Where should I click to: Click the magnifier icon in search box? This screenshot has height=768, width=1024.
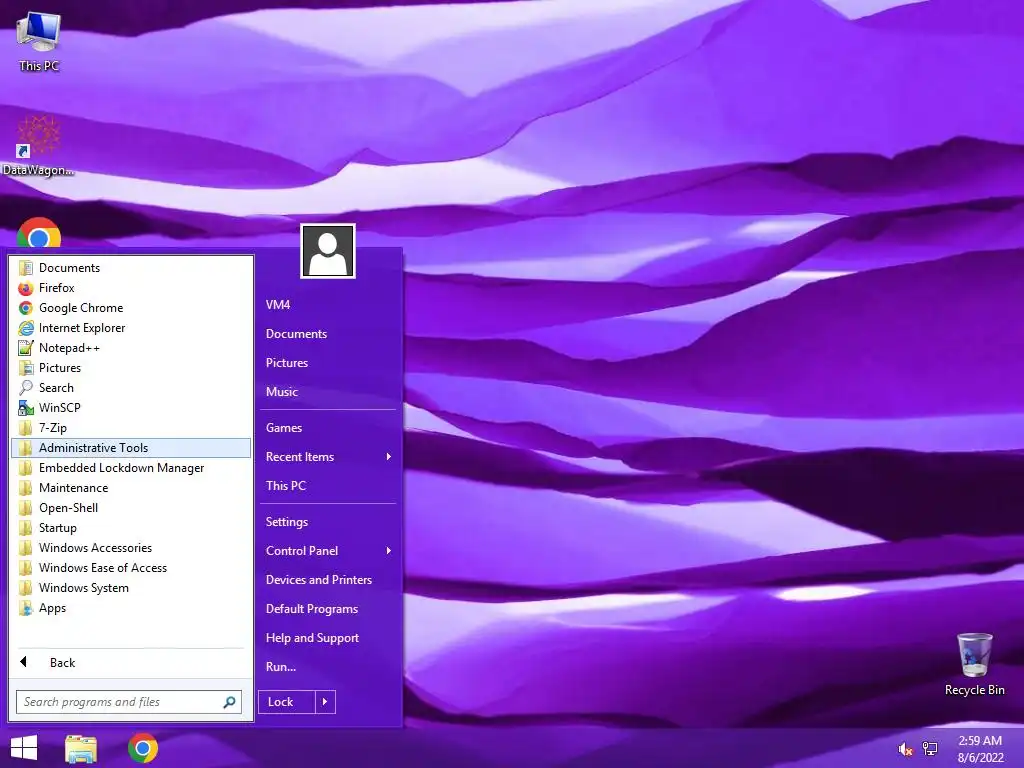(x=229, y=702)
